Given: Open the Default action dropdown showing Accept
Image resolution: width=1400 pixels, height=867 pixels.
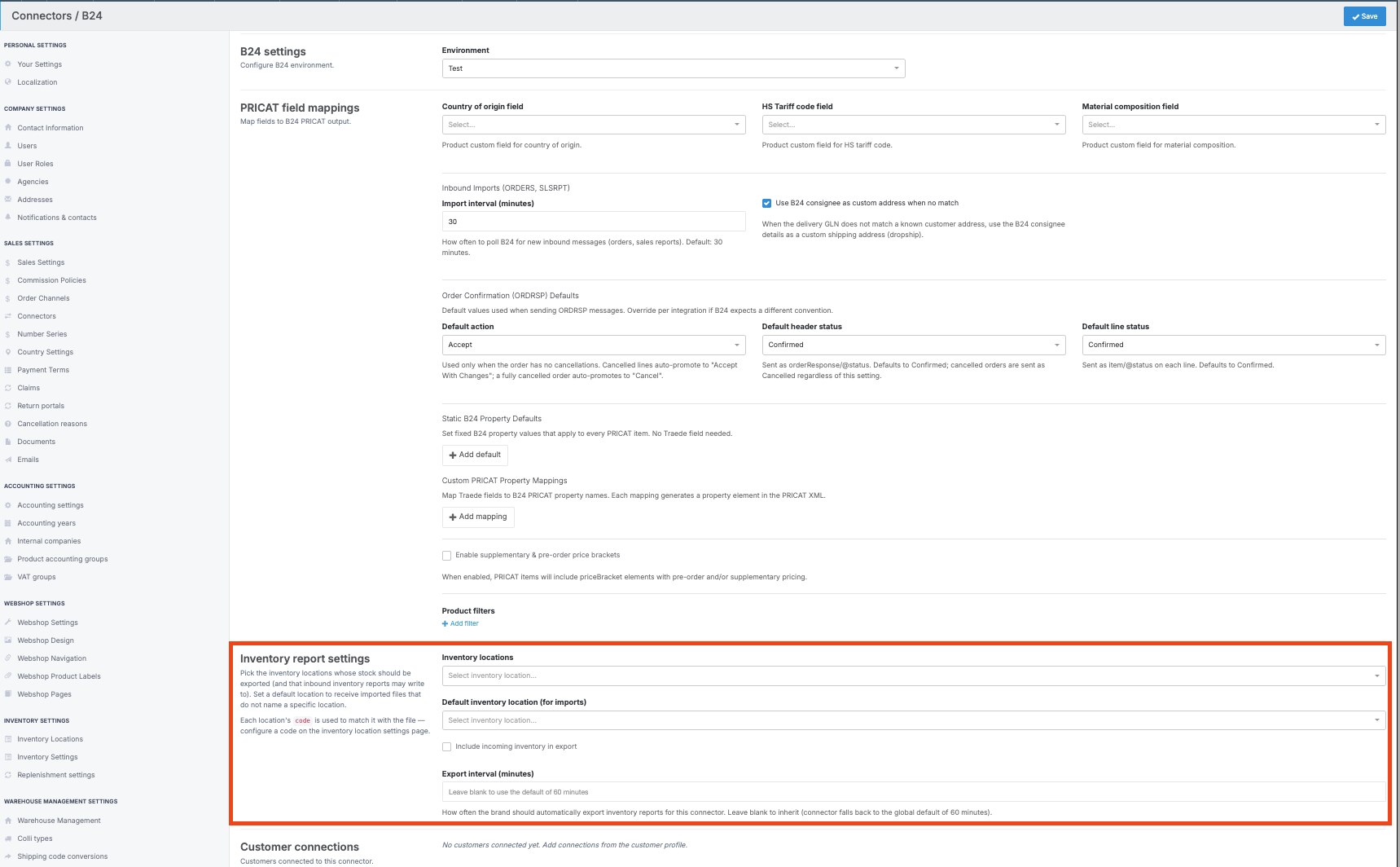Looking at the screenshot, I should [594, 345].
